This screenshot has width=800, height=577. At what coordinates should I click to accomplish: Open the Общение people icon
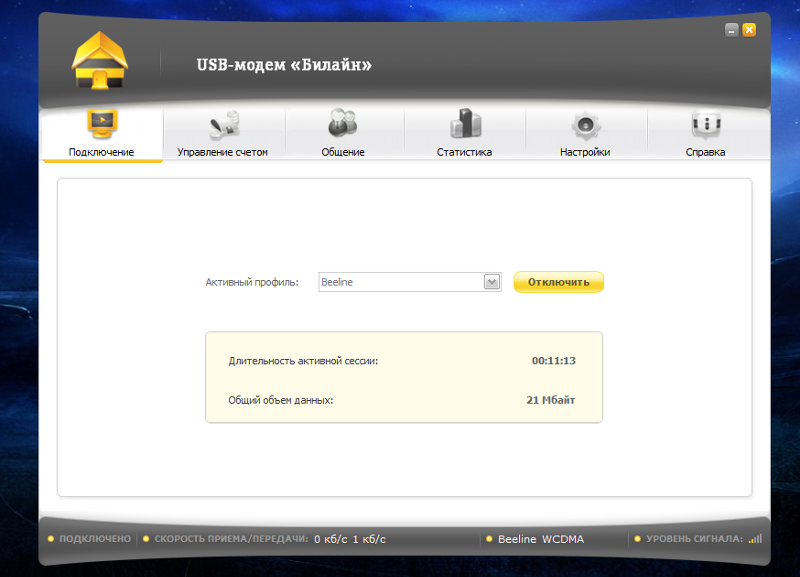[342, 123]
